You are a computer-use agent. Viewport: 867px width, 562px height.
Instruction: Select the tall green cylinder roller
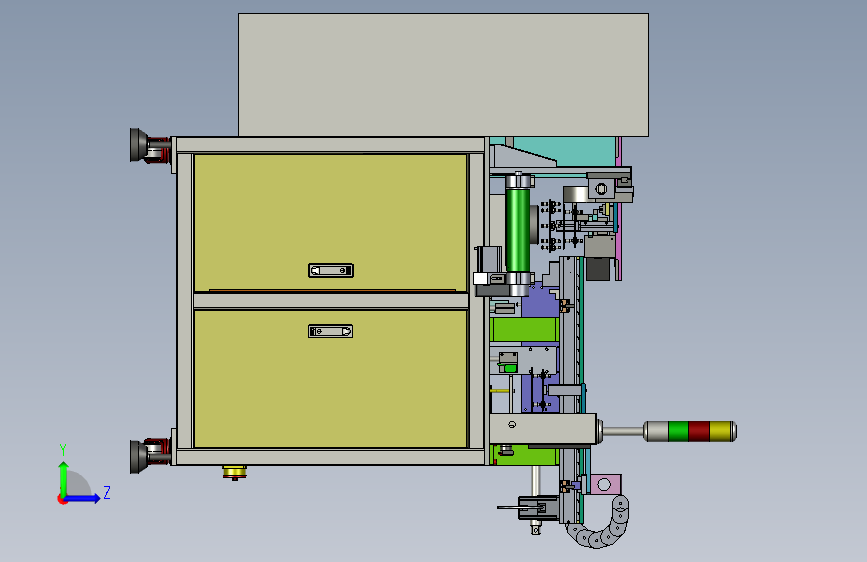click(x=518, y=230)
